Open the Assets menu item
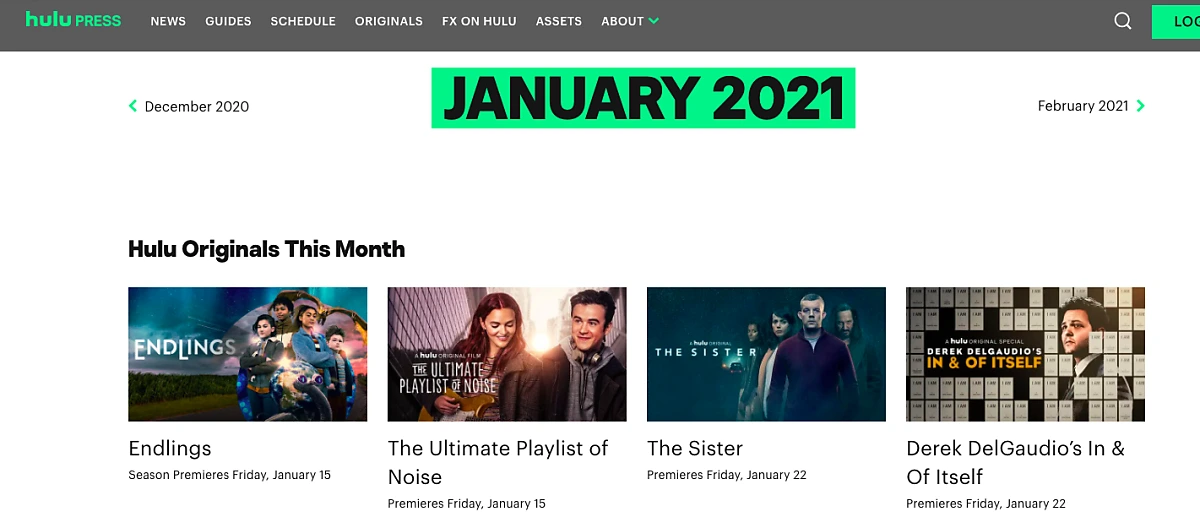Image resolution: width=1200 pixels, height=528 pixels. point(559,21)
